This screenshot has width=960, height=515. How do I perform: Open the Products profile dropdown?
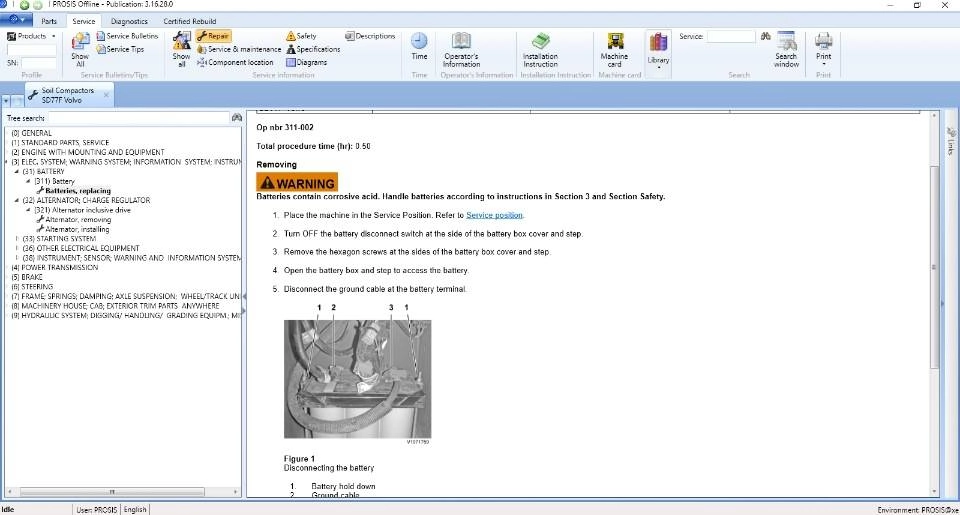(x=31, y=36)
